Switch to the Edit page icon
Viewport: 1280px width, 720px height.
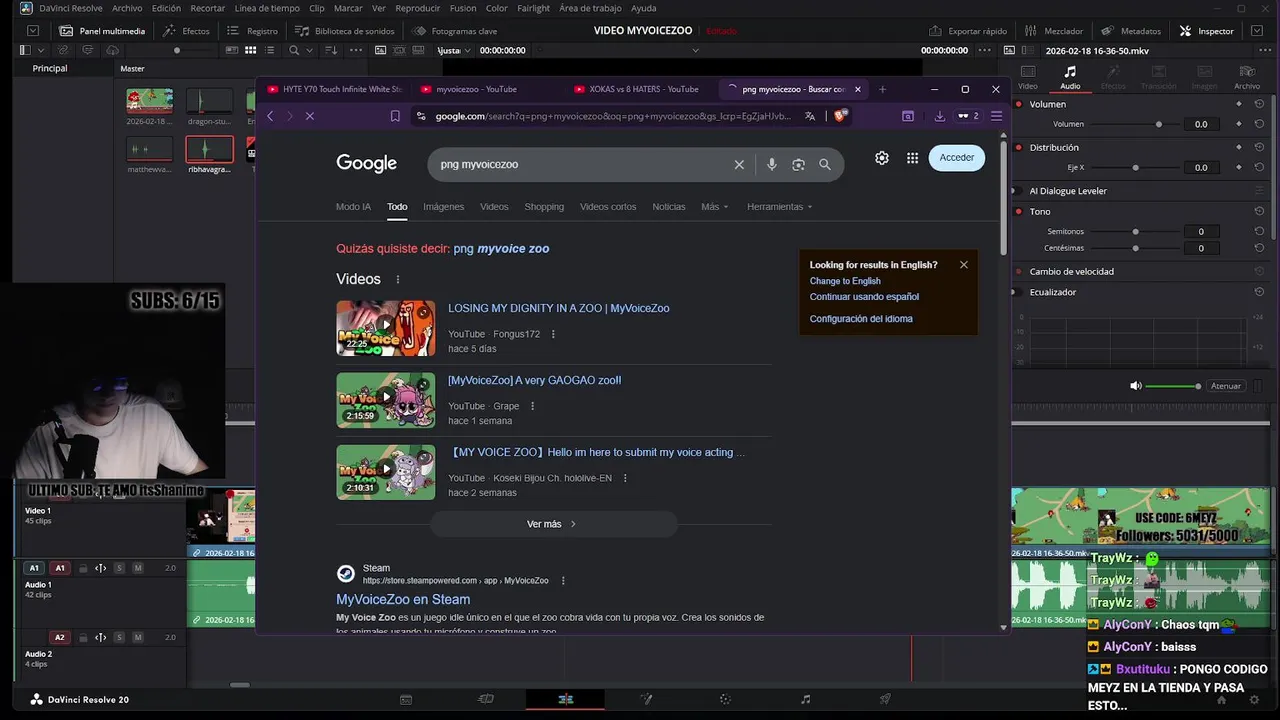point(565,699)
